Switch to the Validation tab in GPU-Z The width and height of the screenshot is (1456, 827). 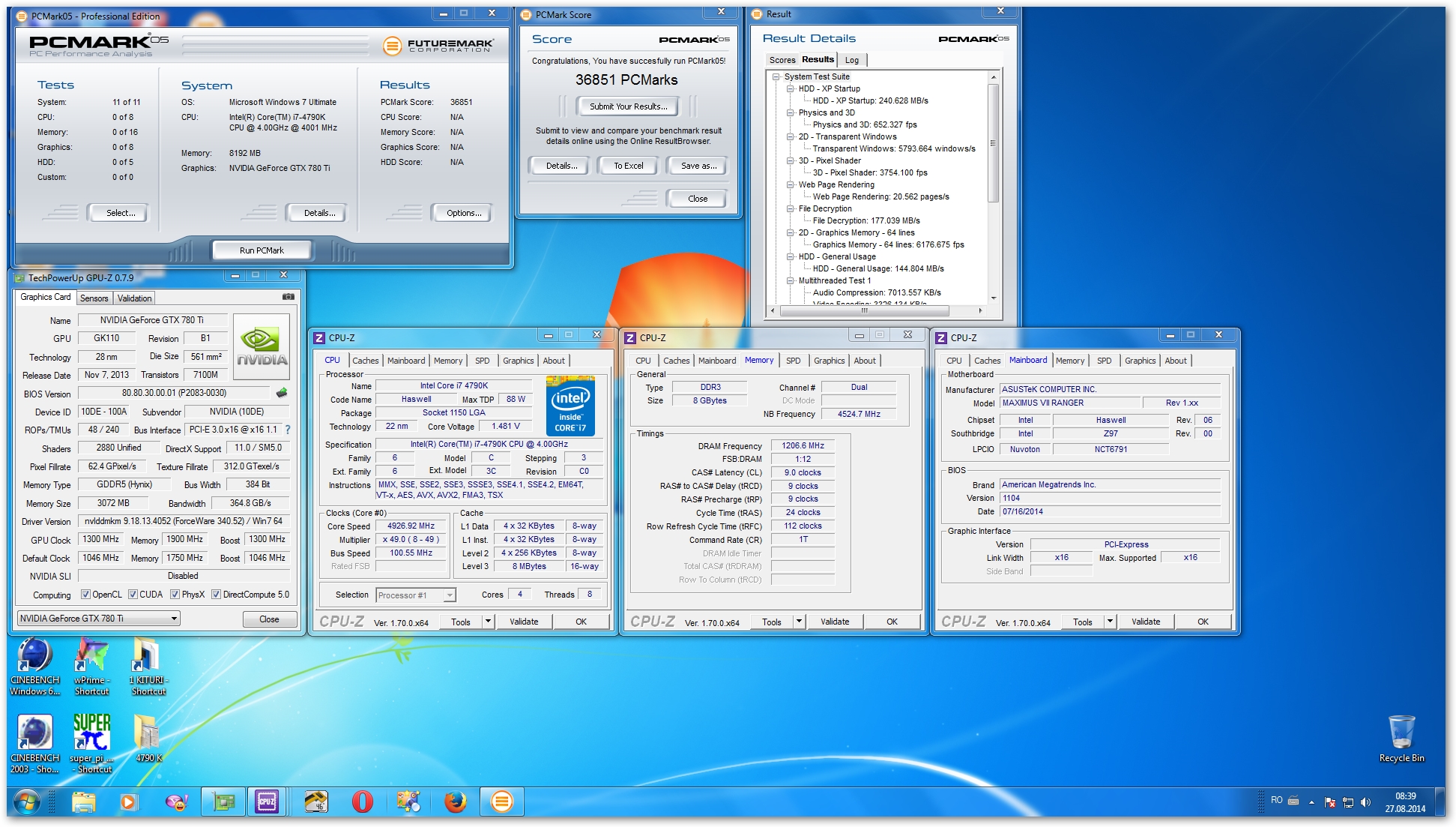coord(134,298)
